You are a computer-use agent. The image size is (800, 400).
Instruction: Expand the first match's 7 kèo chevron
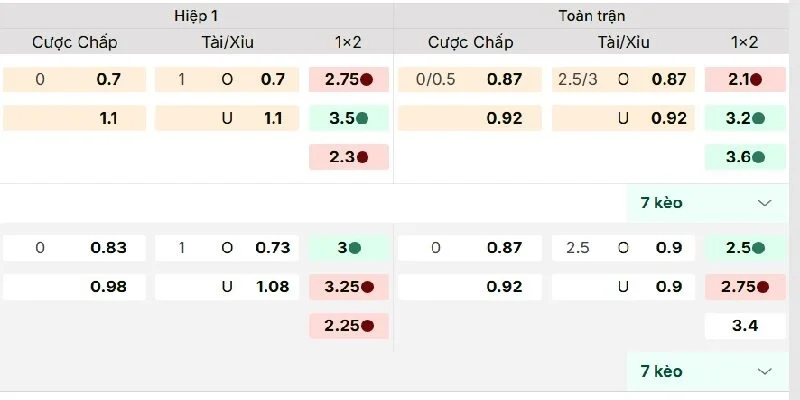pos(765,203)
